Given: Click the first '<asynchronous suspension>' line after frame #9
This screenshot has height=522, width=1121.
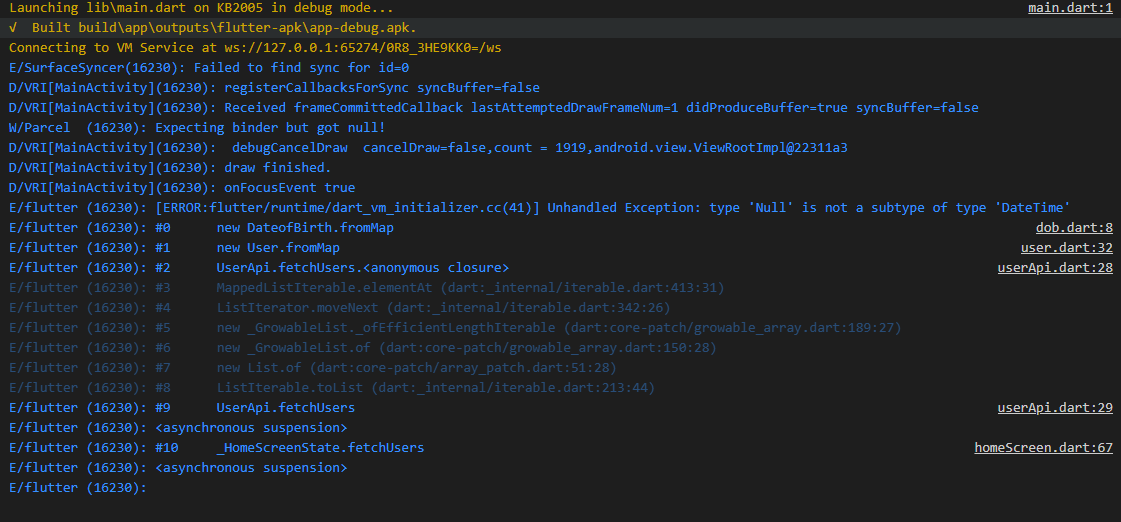Looking at the screenshot, I should click(178, 428).
